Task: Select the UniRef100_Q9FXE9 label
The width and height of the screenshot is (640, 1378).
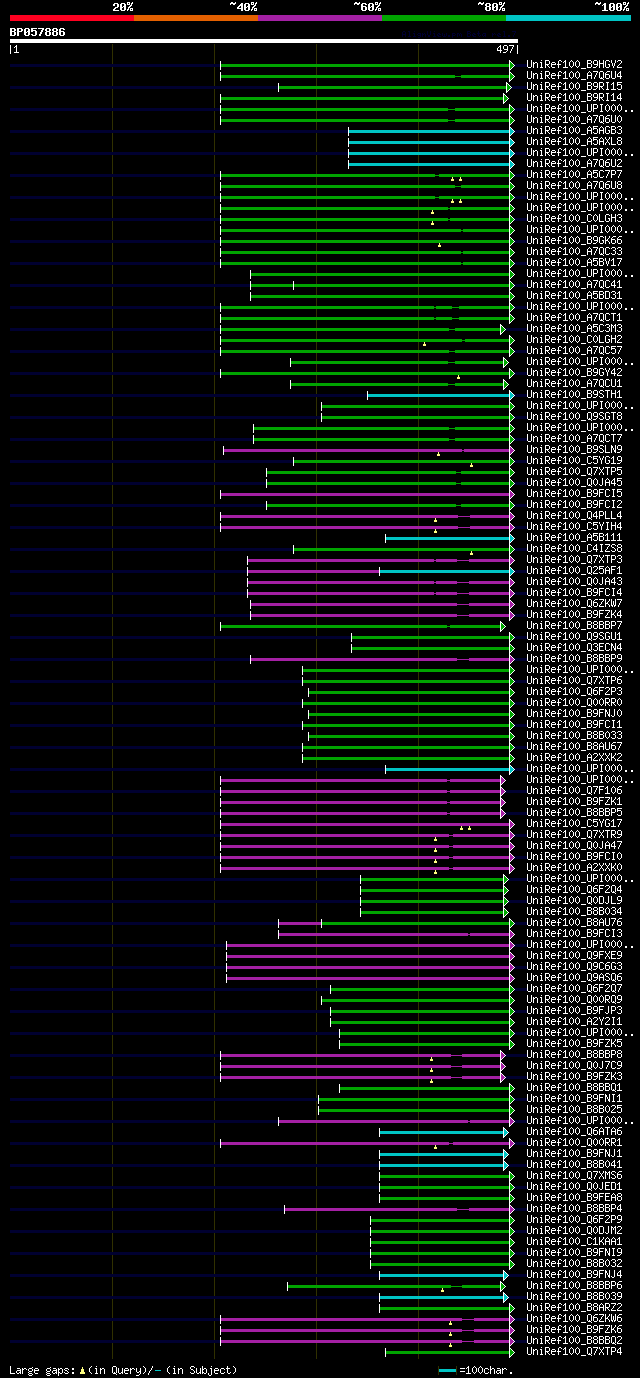Action: pyautogui.click(x=574, y=955)
